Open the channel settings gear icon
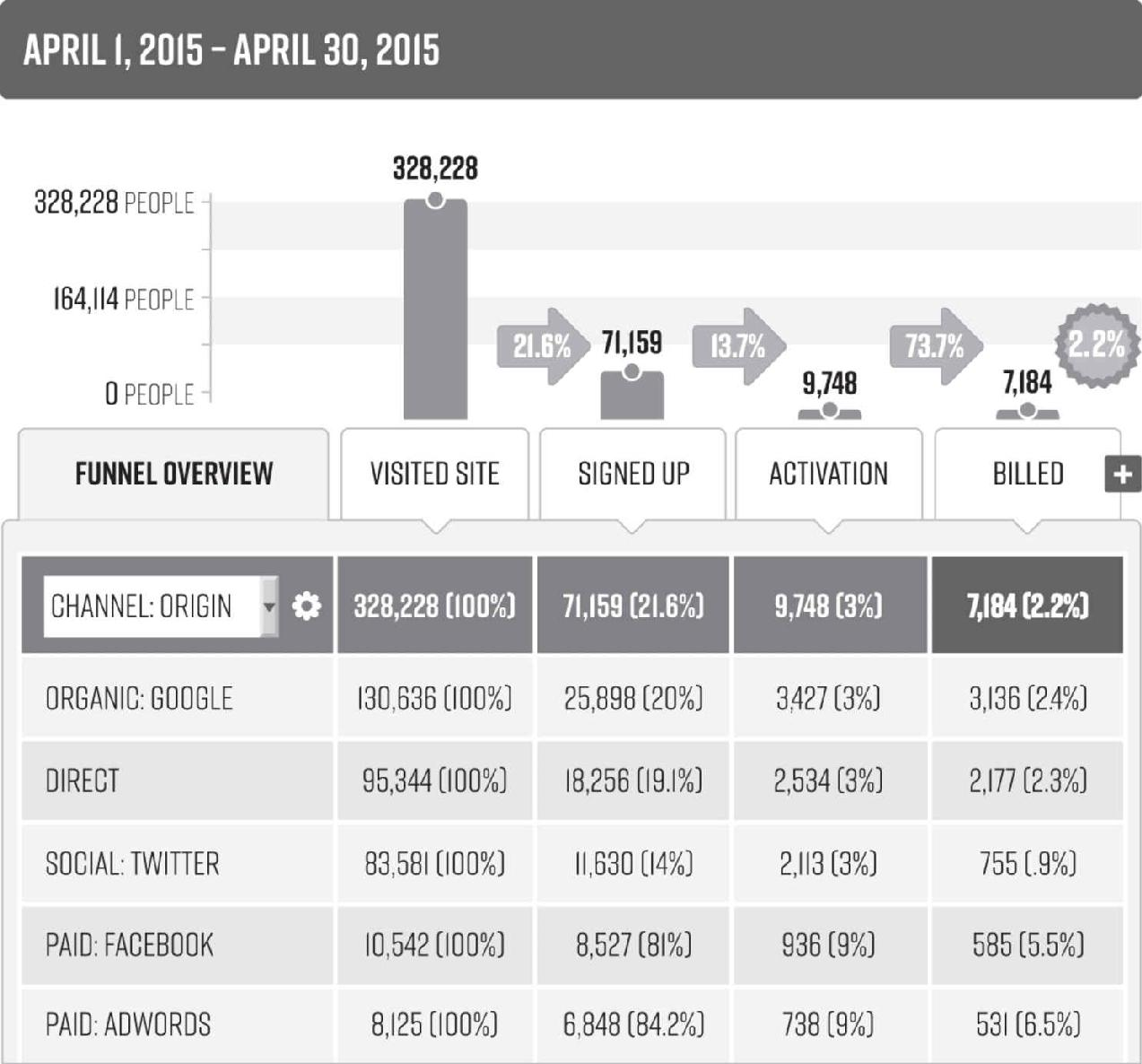This screenshot has height=1064, width=1142. pyautogui.click(x=306, y=606)
